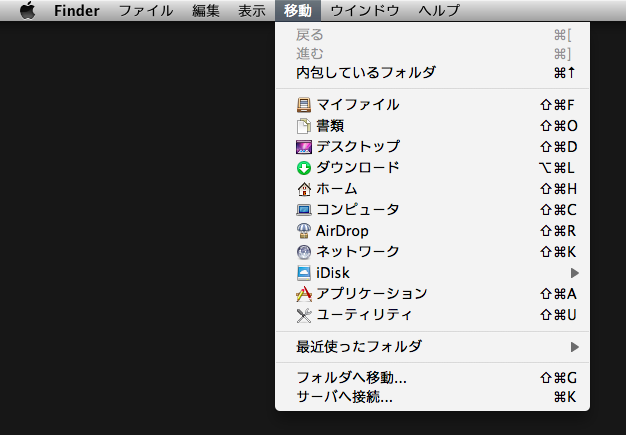This screenshot has width=626, height=435.
Task: Expand the iDisk submenu arrow
Action: pyautogui.click(x=574, y=273)
